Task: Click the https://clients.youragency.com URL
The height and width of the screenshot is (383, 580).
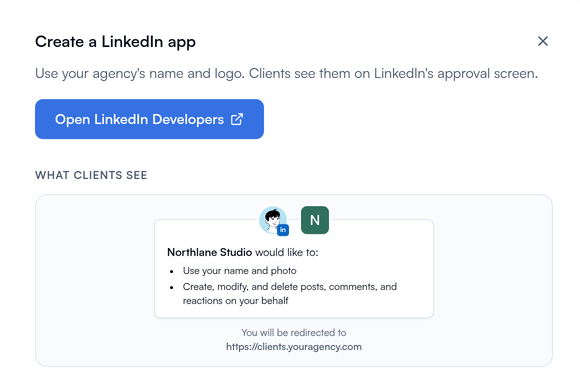Action: (x=294, y=347)
